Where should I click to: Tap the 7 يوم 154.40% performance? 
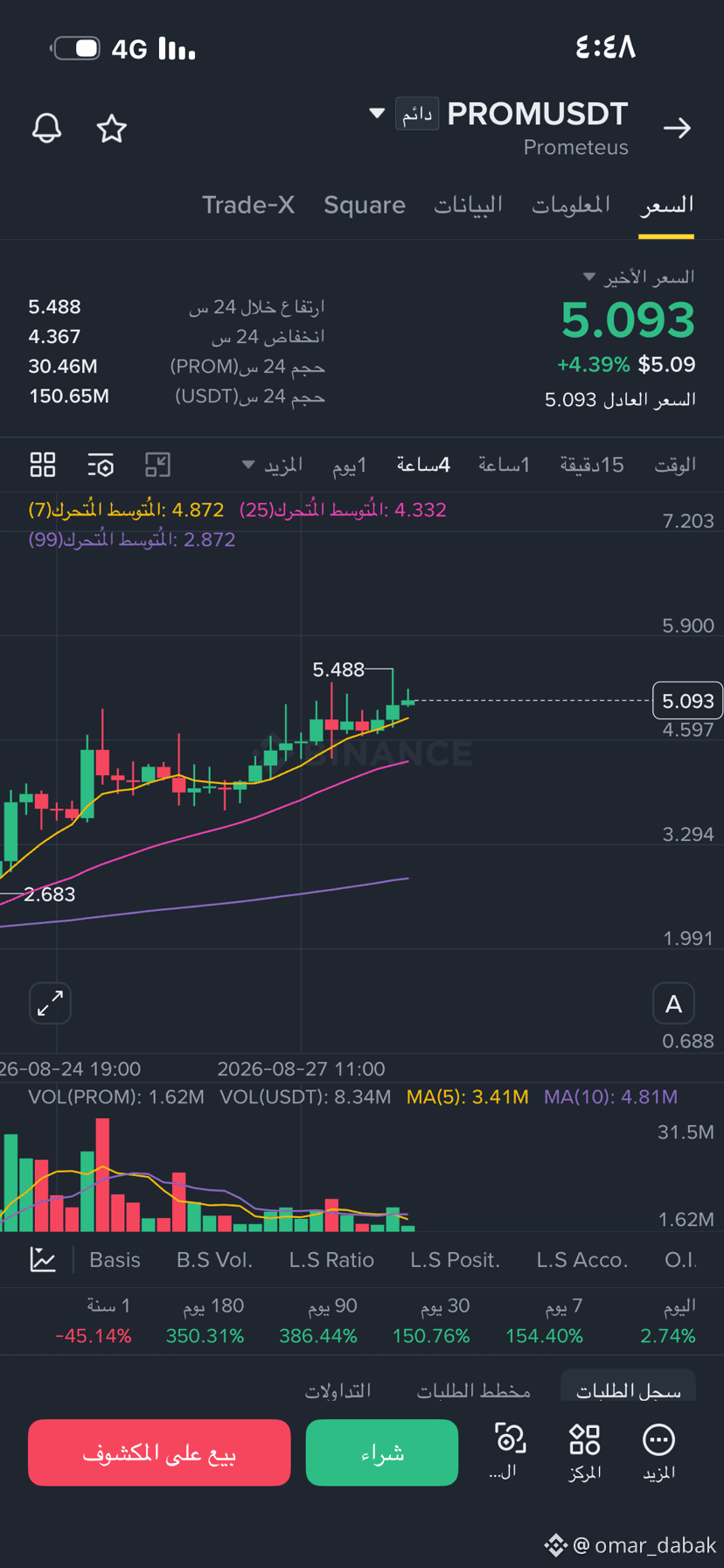point(544,1321)
